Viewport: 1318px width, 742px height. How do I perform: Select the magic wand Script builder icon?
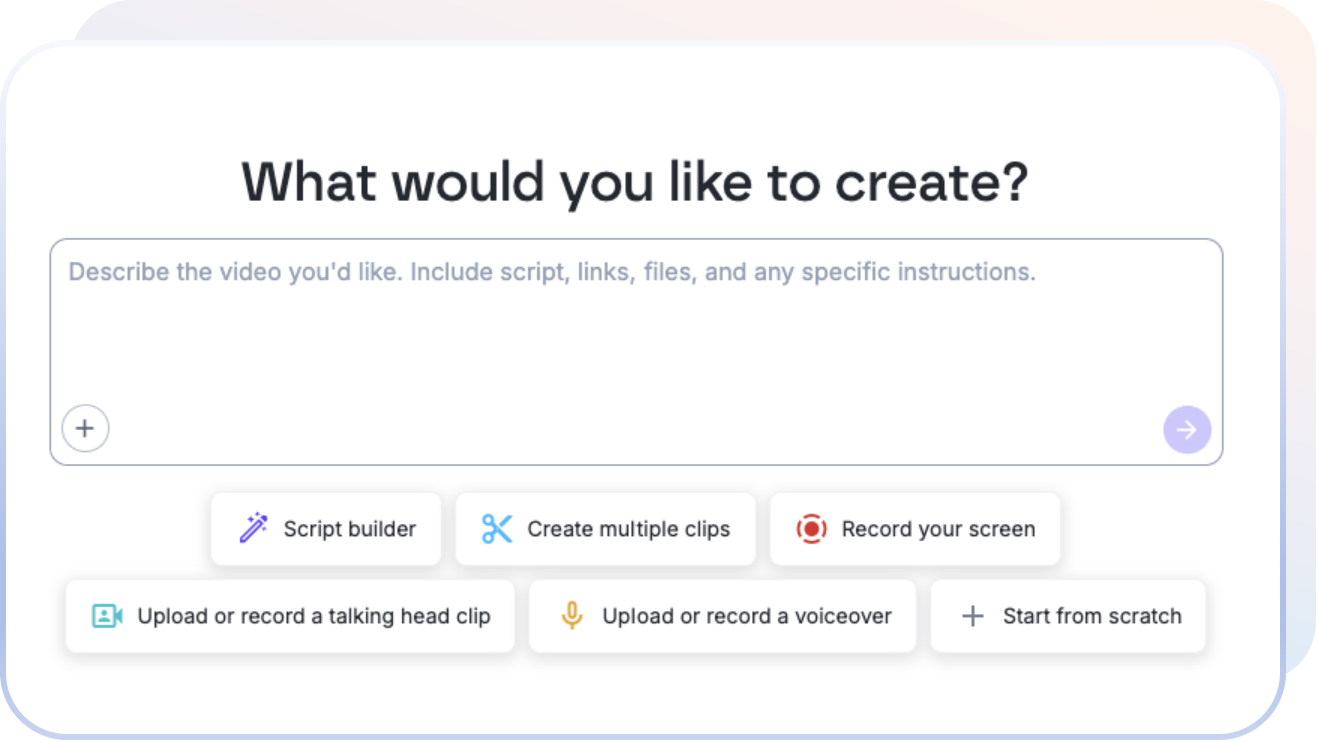254,528
